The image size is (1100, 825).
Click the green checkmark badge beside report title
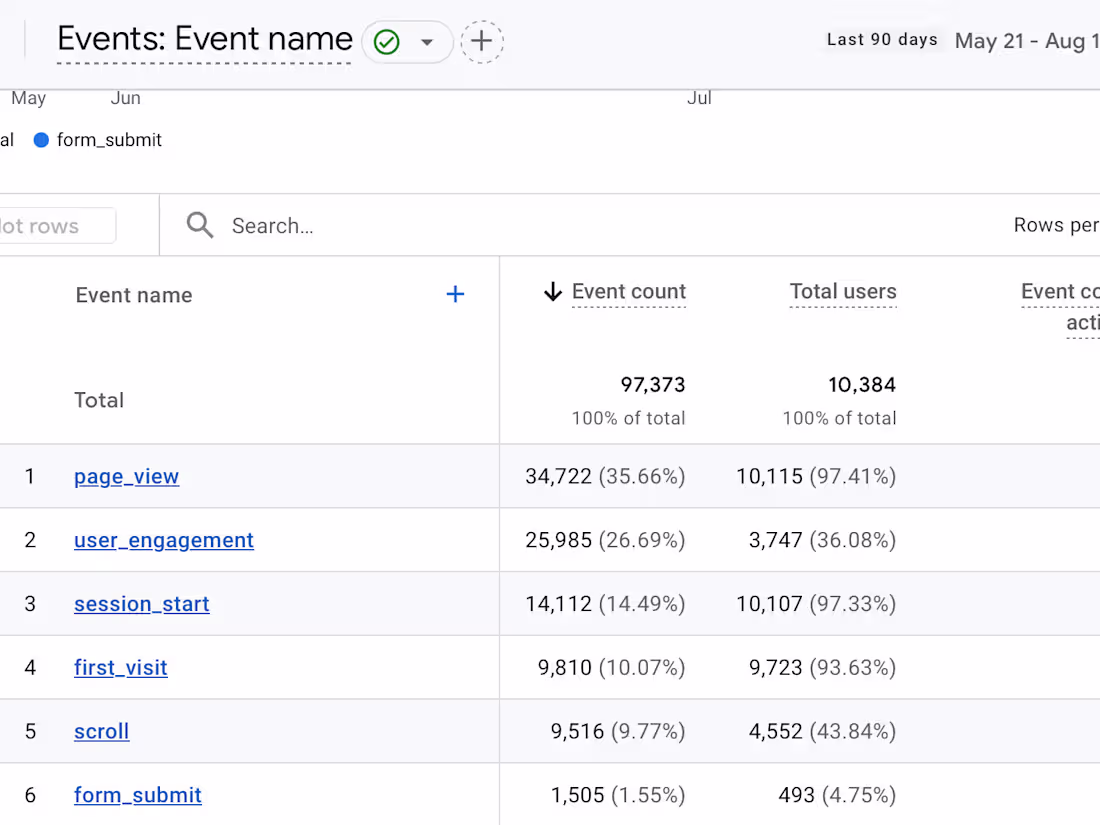[385, 42]
